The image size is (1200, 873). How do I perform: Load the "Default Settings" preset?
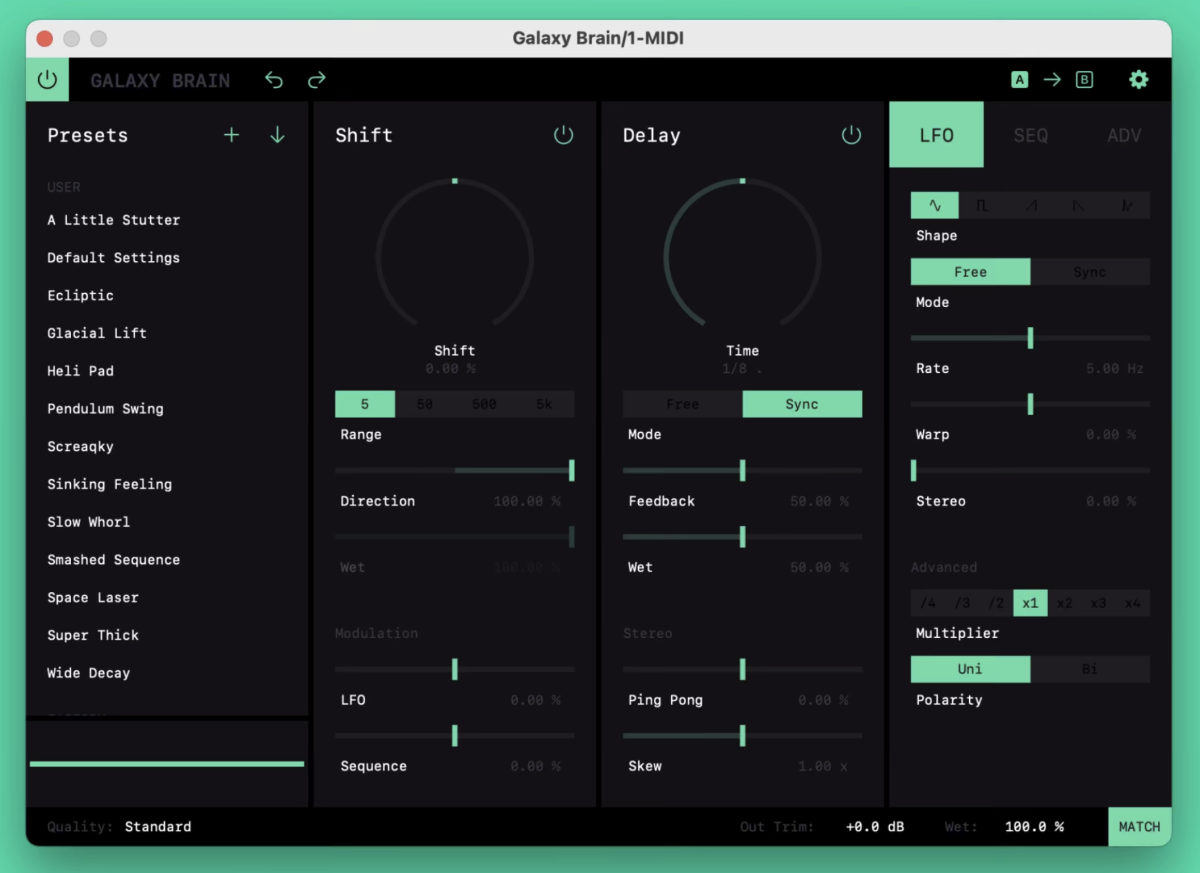coord(114,258)
